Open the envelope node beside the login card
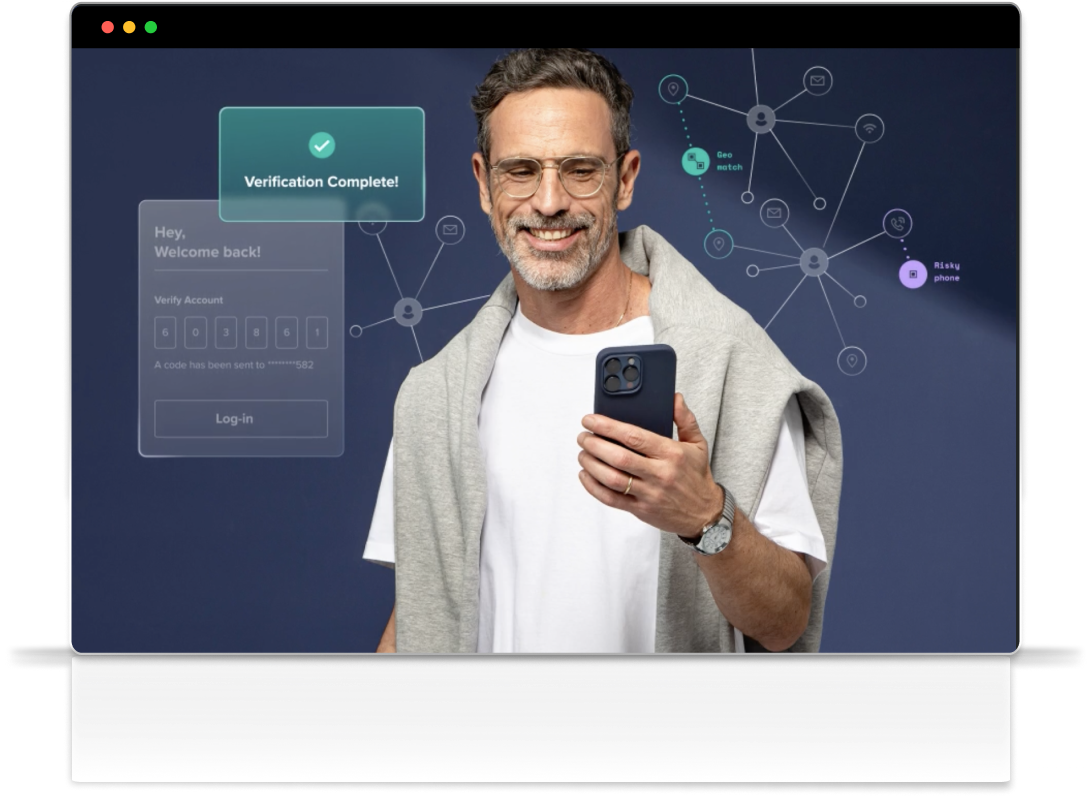The image size is (1091, 799). (450, 230)
